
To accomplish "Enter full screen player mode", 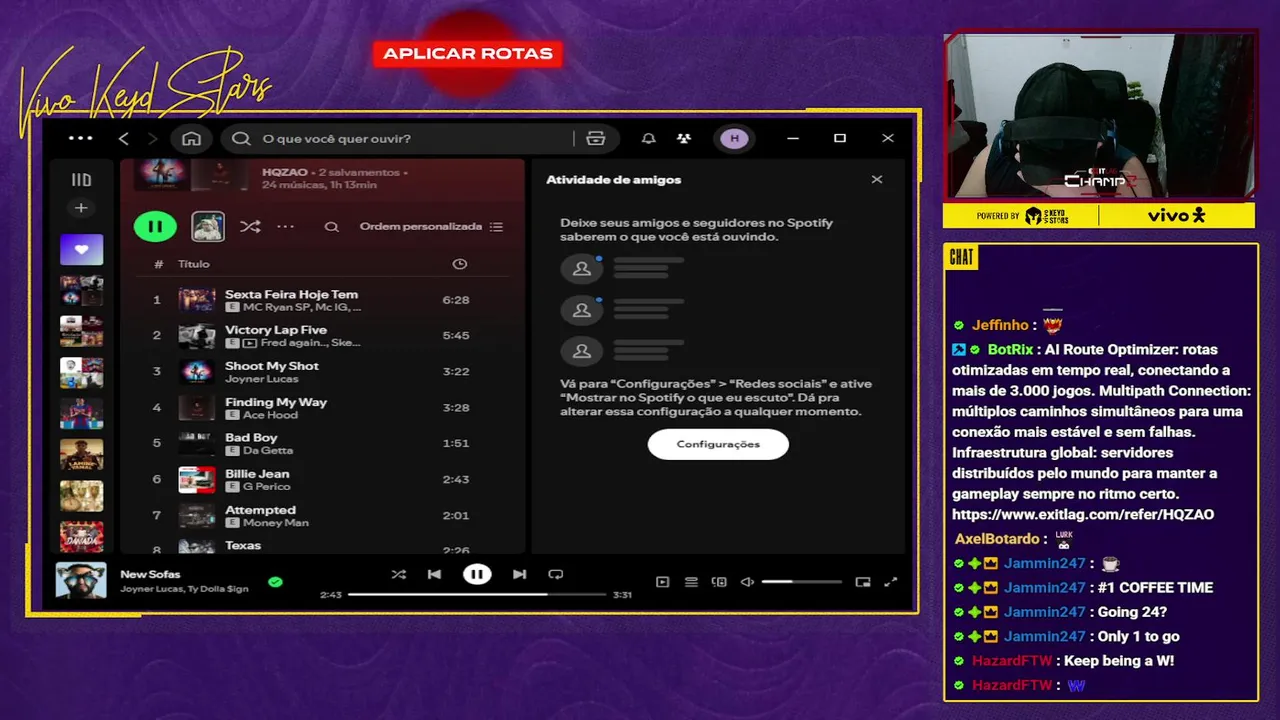I will [x=891, y=582].
